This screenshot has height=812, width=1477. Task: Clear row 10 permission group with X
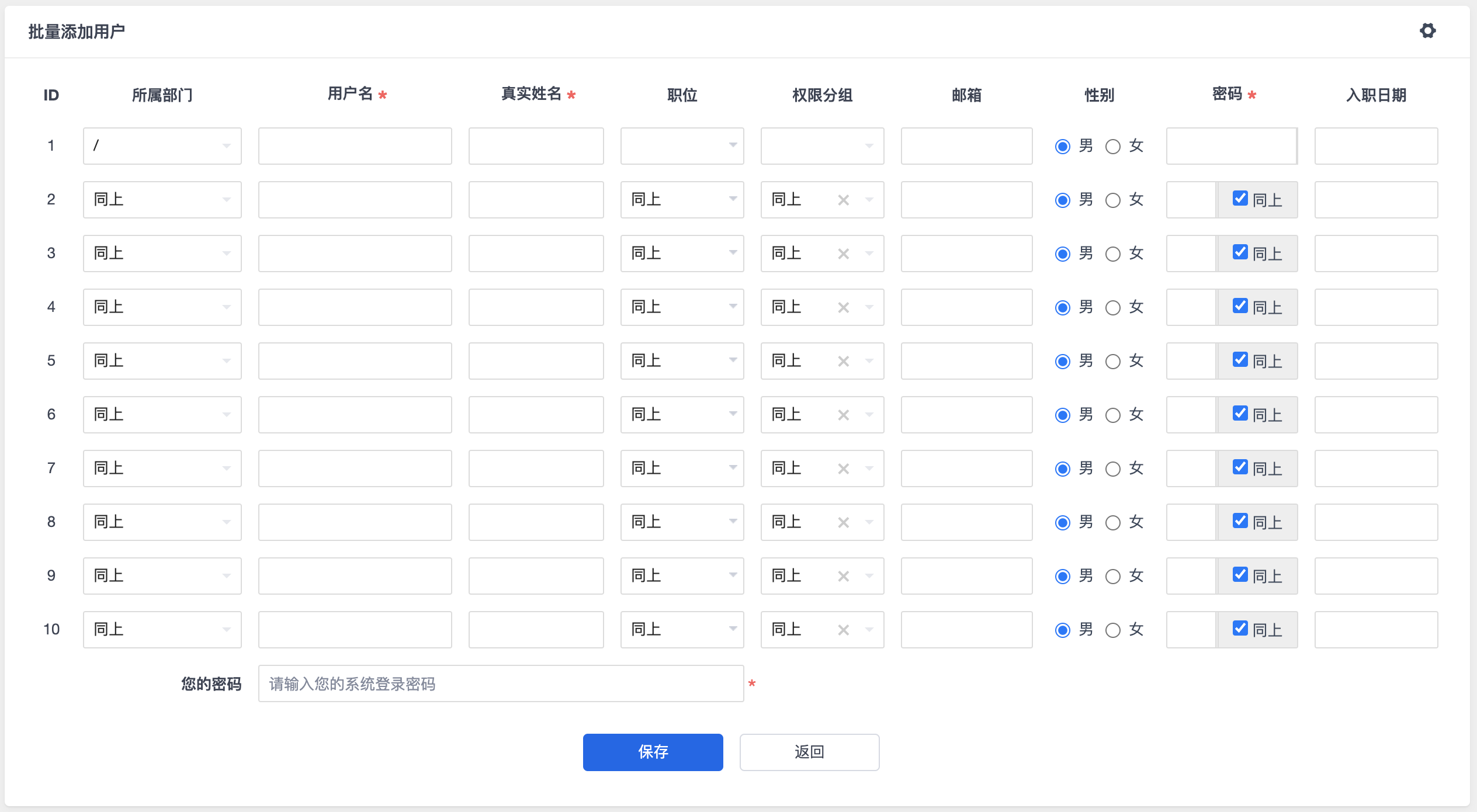pyautogui.click(x=843, y=630)
